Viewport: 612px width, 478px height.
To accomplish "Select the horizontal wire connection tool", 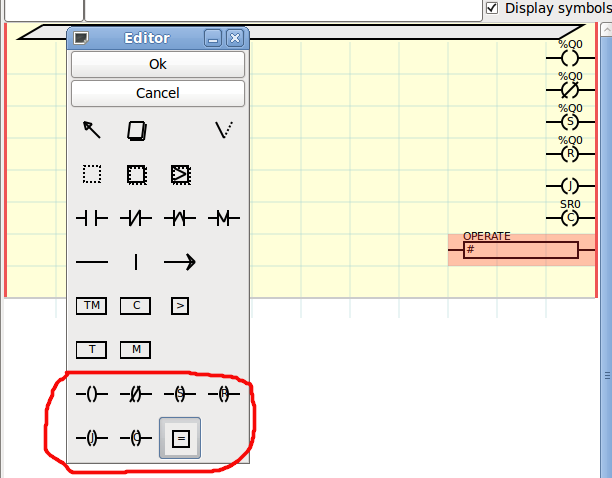I will (92, 262).
